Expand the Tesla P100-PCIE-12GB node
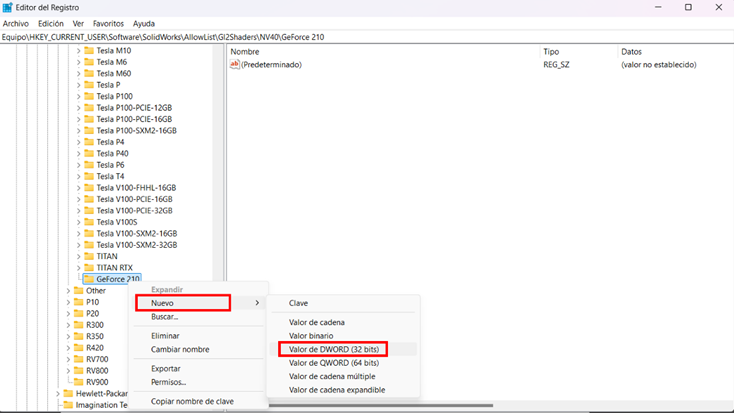 [79, 108]
